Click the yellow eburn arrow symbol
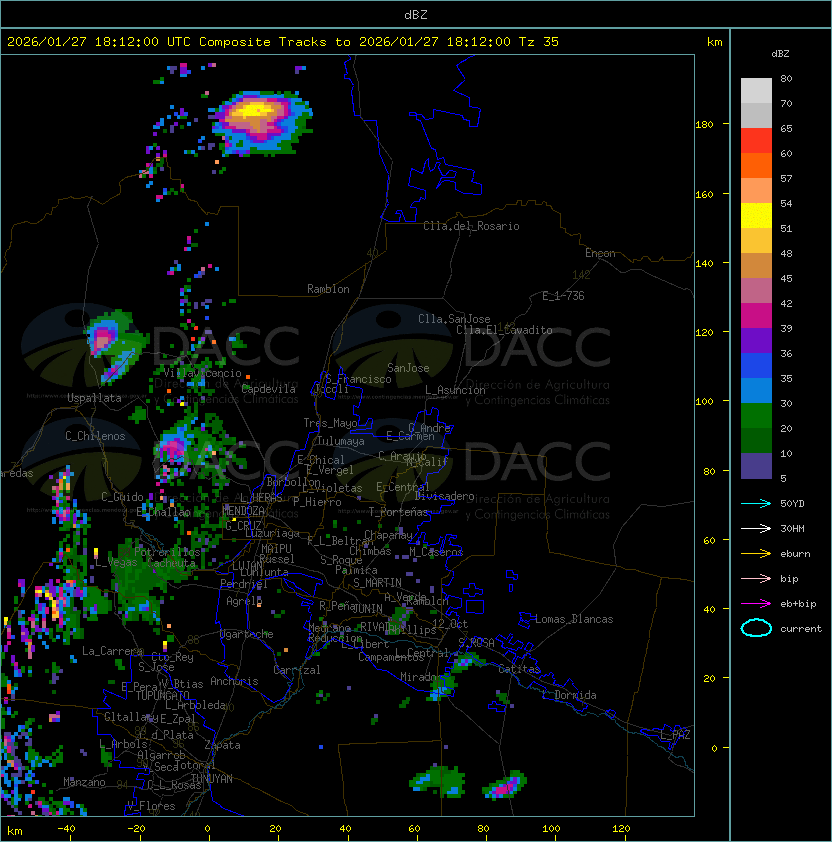The width and height of the screenshot is (832, 842). pyautogui.click(x=756, y=554)
